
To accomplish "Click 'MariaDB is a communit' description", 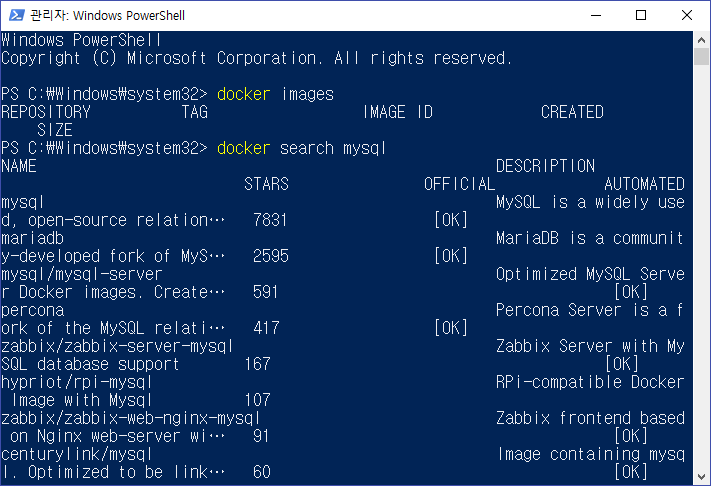I will (x=589, y=238).
